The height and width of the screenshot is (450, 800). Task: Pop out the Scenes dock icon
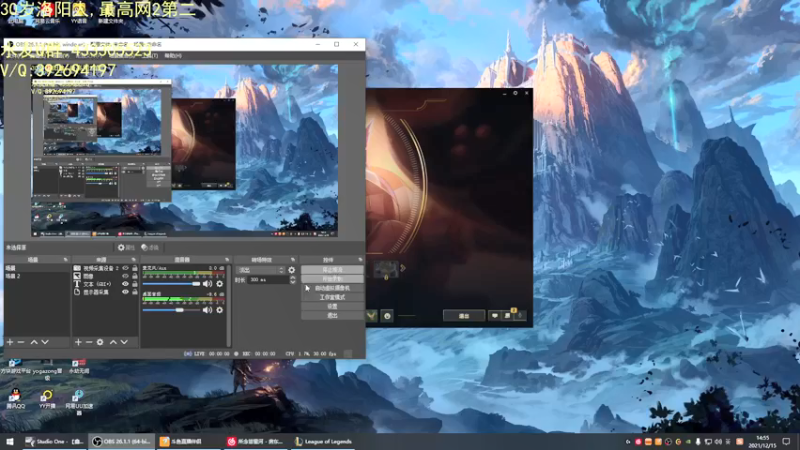coord(65,260)
